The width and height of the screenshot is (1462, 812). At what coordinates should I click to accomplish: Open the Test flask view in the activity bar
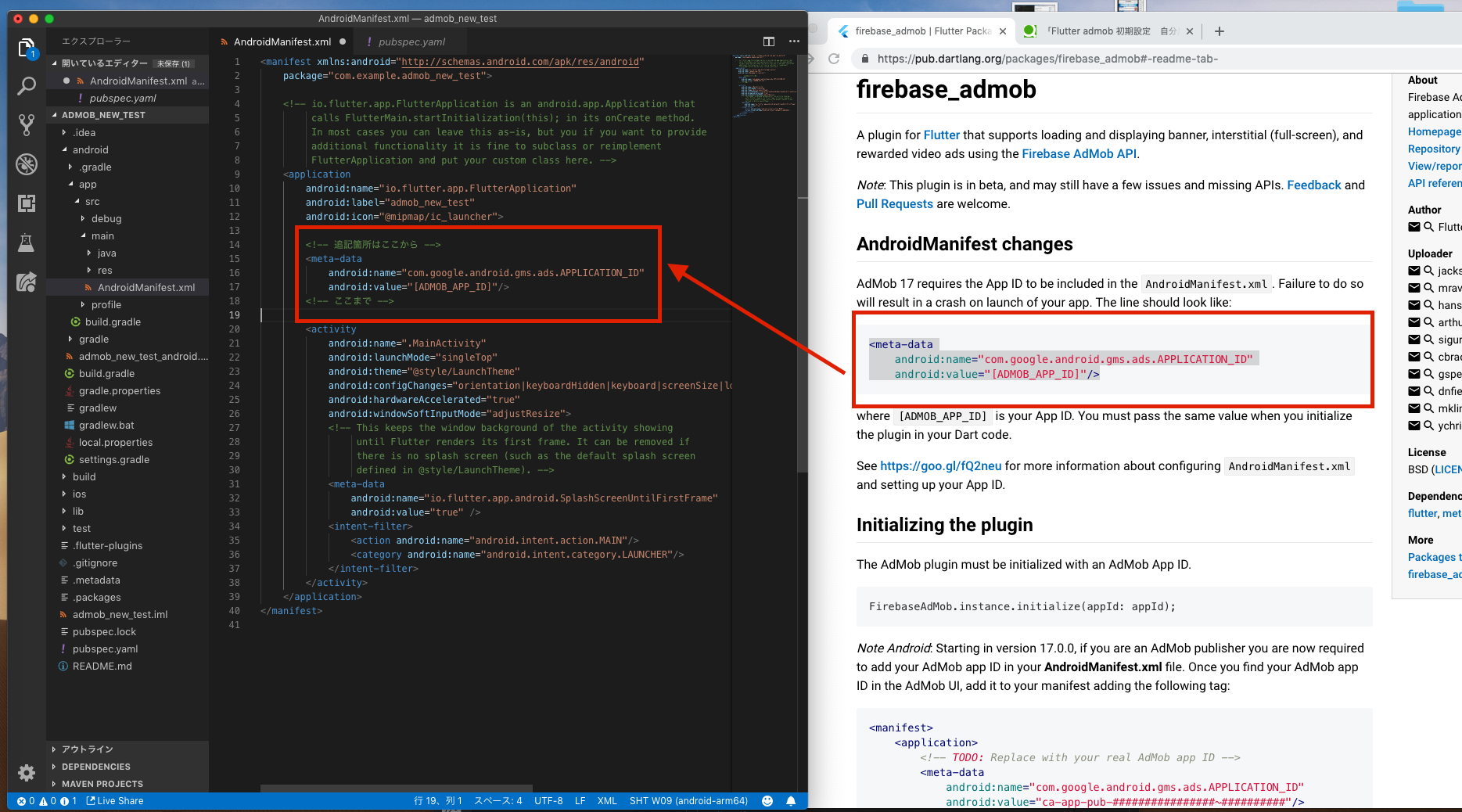click(x=27, y=243)
